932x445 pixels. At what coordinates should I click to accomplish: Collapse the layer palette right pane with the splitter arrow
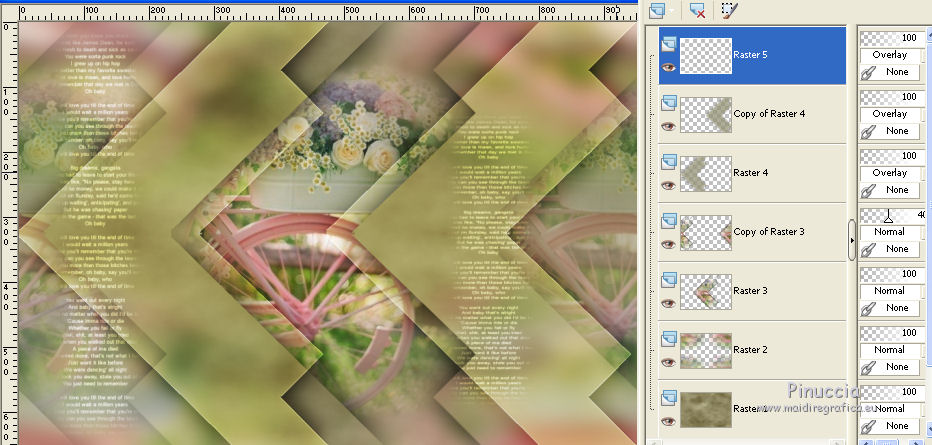852,240
